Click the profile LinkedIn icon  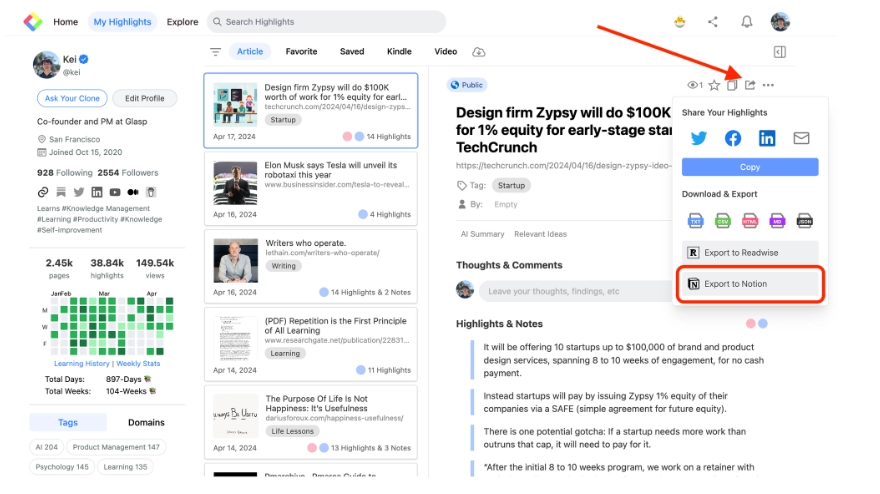(x=97, y=192)
